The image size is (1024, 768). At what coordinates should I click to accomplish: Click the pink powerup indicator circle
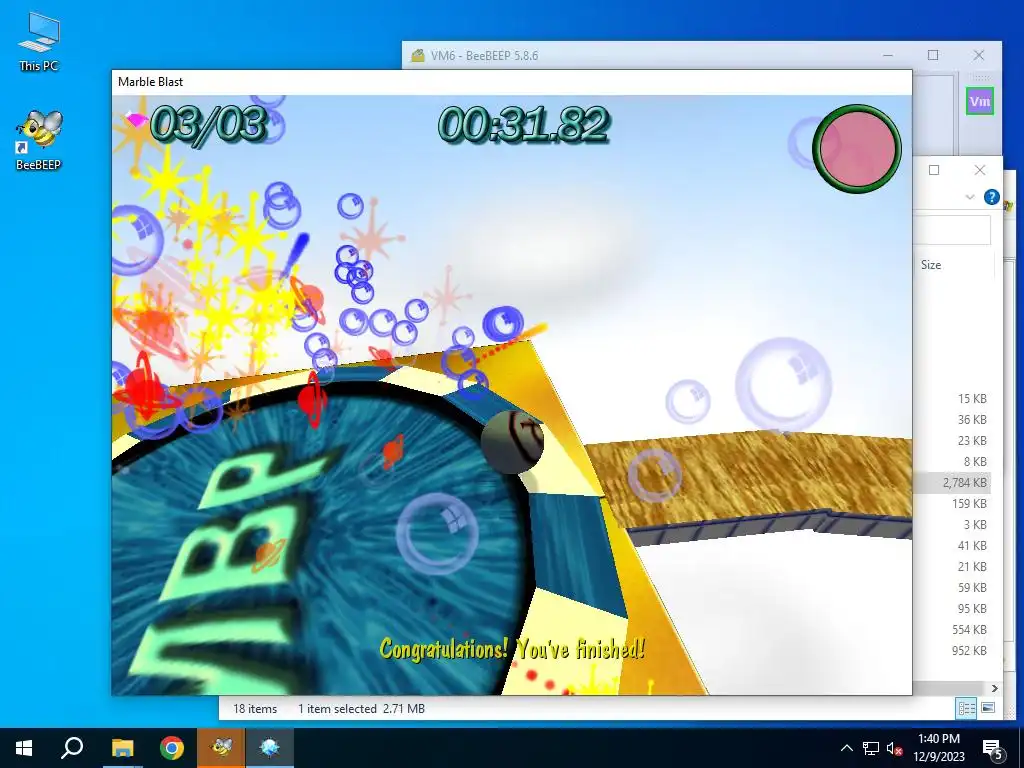pos(857,149)
